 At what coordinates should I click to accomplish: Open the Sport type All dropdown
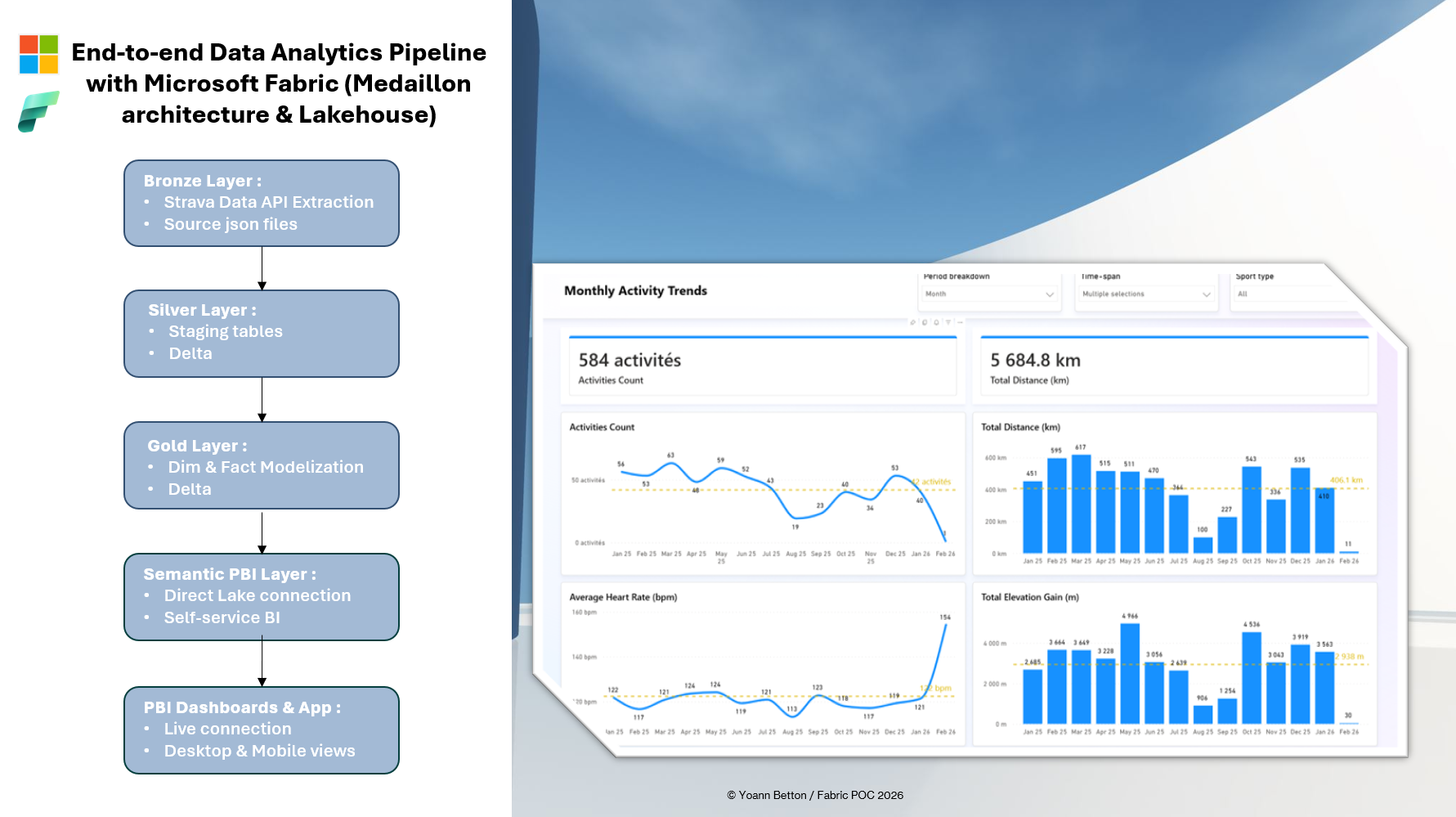(1288, 294)
